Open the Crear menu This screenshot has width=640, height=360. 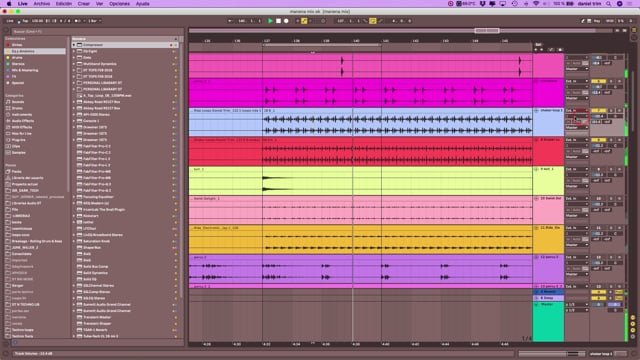point(84,4)
